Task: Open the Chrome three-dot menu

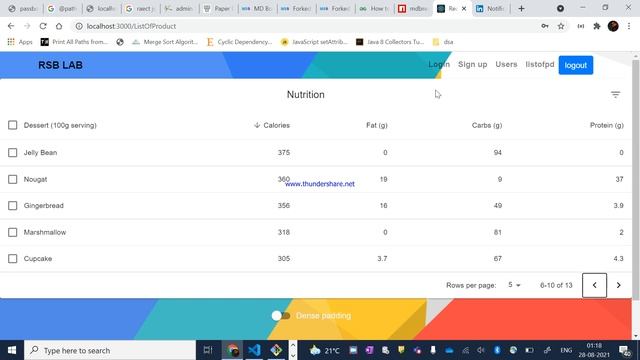Action: point(629,26)
